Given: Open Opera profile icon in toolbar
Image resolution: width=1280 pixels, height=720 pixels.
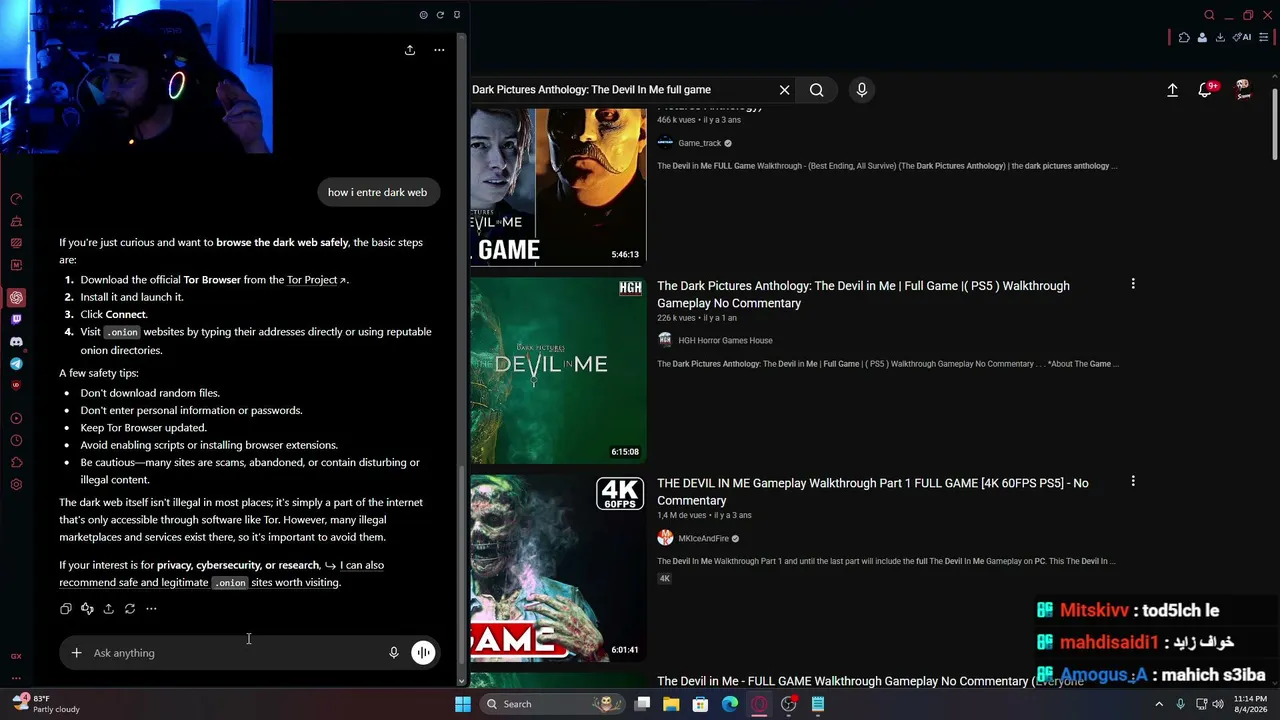Looking at the screenshot, I should pyautogui.click(x=1202, y=38).
